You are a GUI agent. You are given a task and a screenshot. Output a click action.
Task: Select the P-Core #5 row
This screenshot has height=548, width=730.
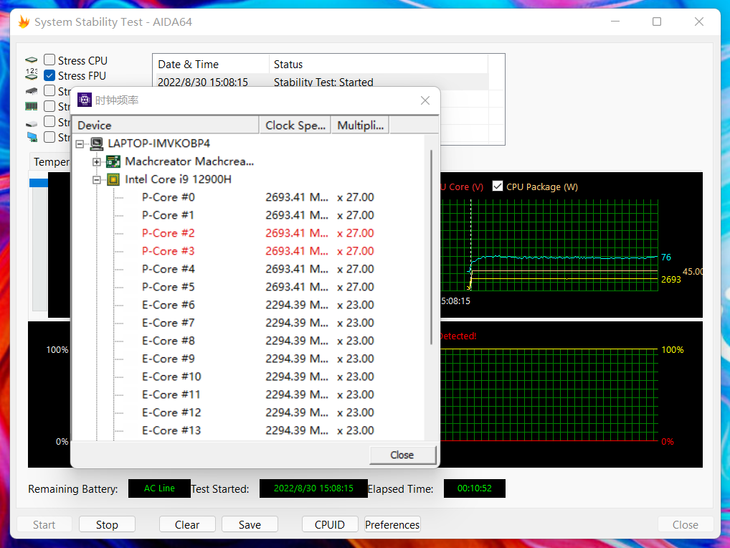pos(249,287)
